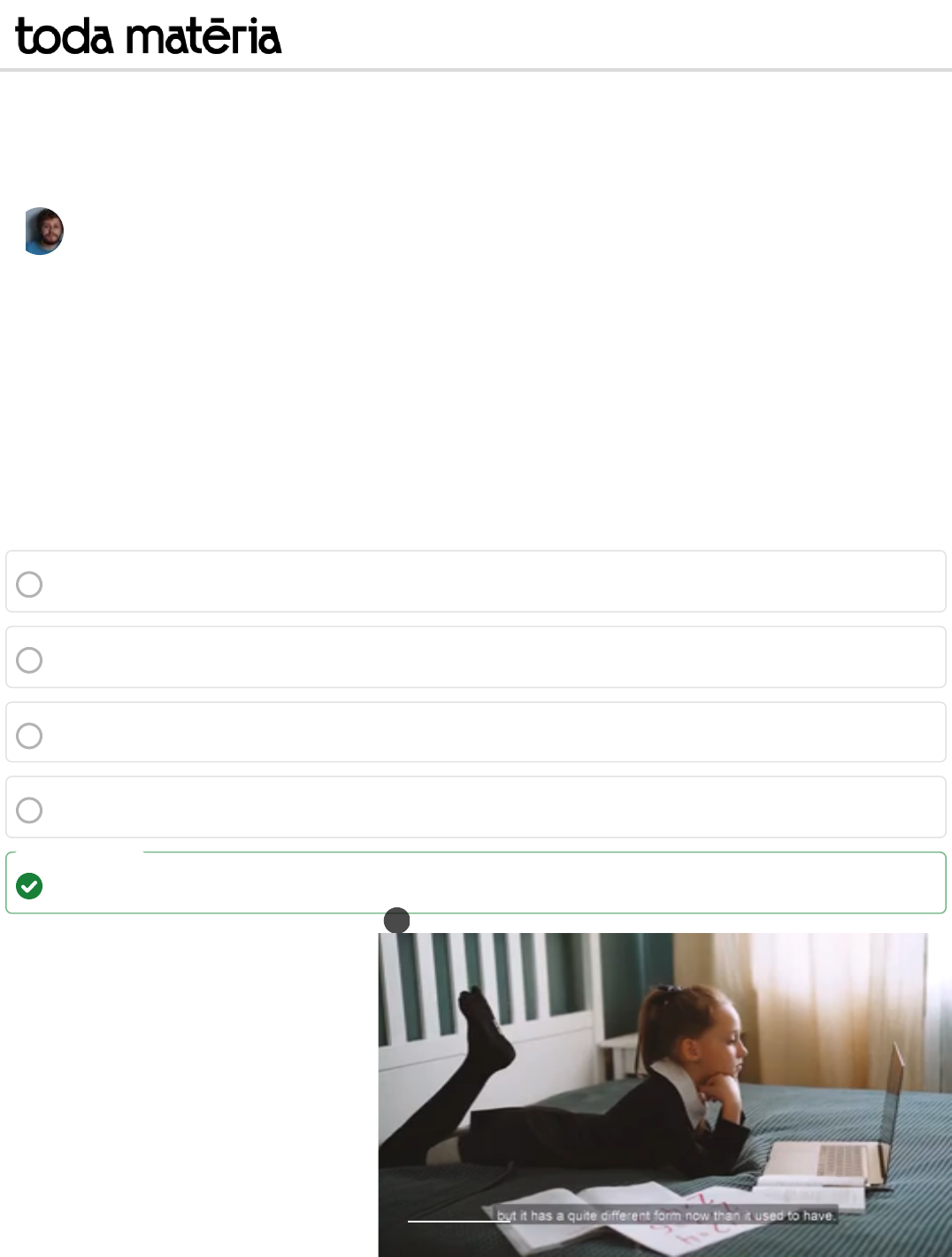Click inside the fourth answer option box
Screen dimensions: 952x1257
pos(476,807)
